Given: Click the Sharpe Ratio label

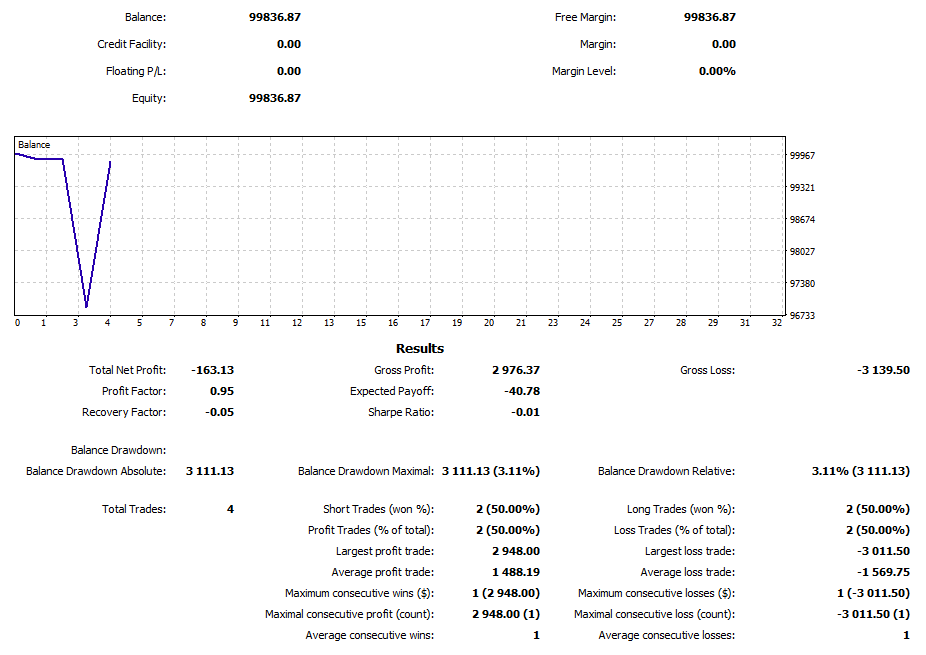Looking at the screenshot, I should pos(400,412).
